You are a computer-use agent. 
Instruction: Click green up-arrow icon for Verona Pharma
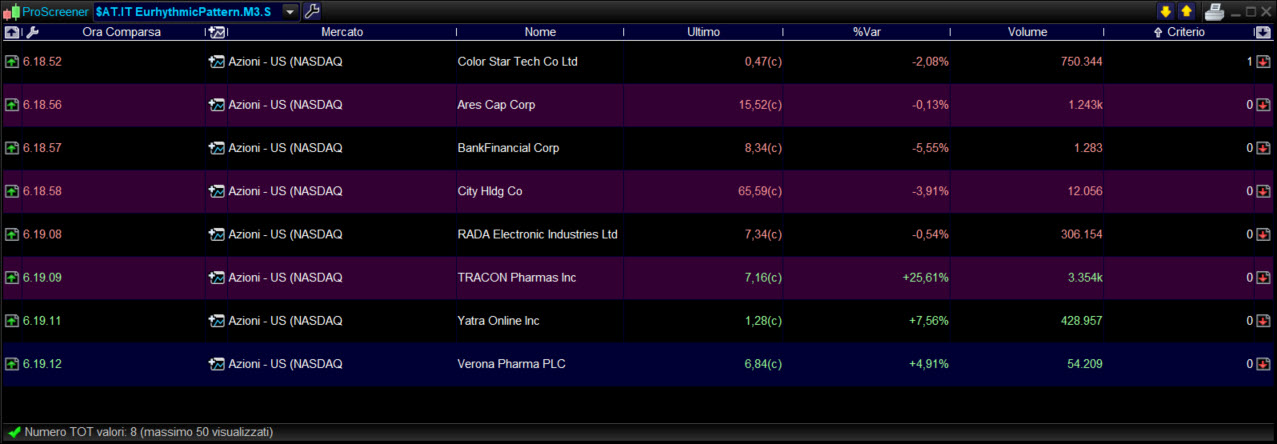(11, 364)
